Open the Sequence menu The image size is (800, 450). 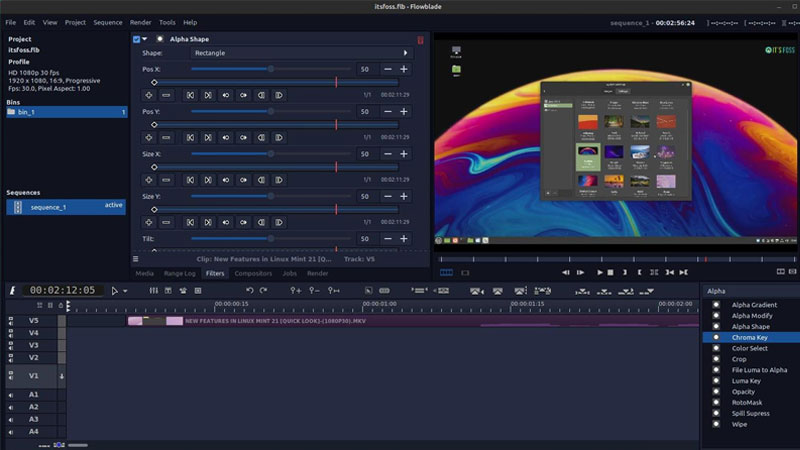pyautogui.click(x=108, y=22)
